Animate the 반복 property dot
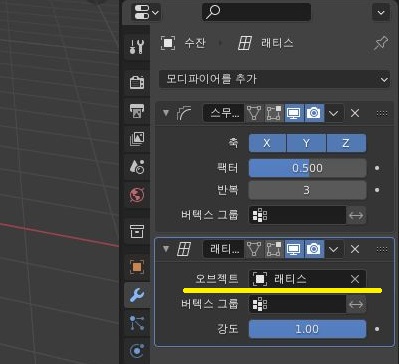 tap(377, 190)
